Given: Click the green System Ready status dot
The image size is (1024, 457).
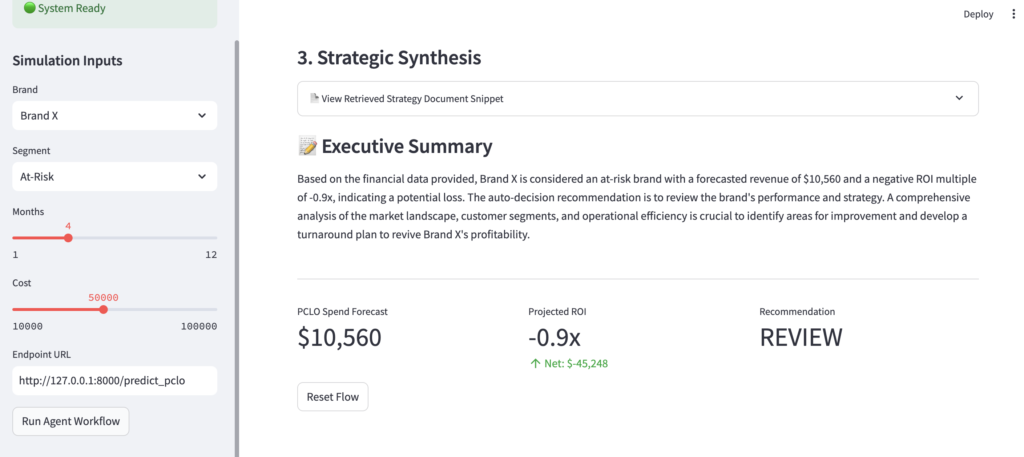Looking at the screenshot, I should (30, 8).
